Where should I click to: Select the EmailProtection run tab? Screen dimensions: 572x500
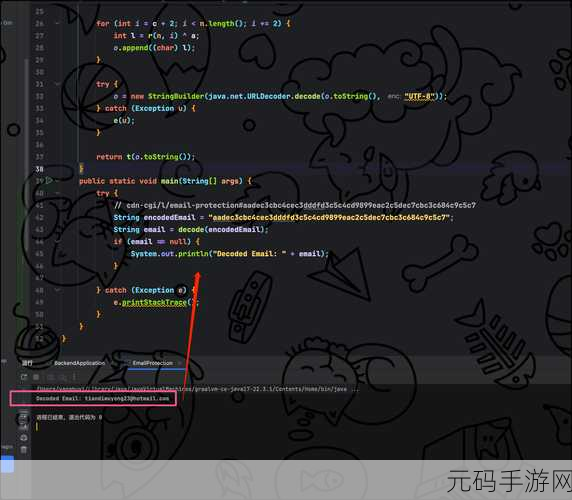click(x=152, y=363)
